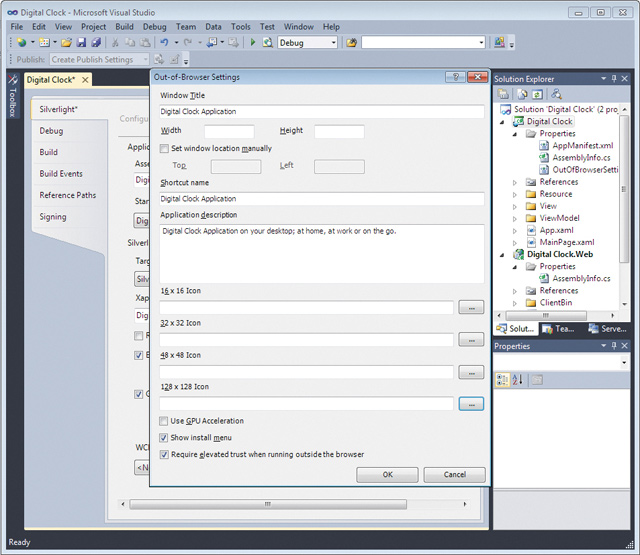The height and width of the screenshot is (555, 640).
Task: Open the Tools menu
Action: [x=241, y=27]
